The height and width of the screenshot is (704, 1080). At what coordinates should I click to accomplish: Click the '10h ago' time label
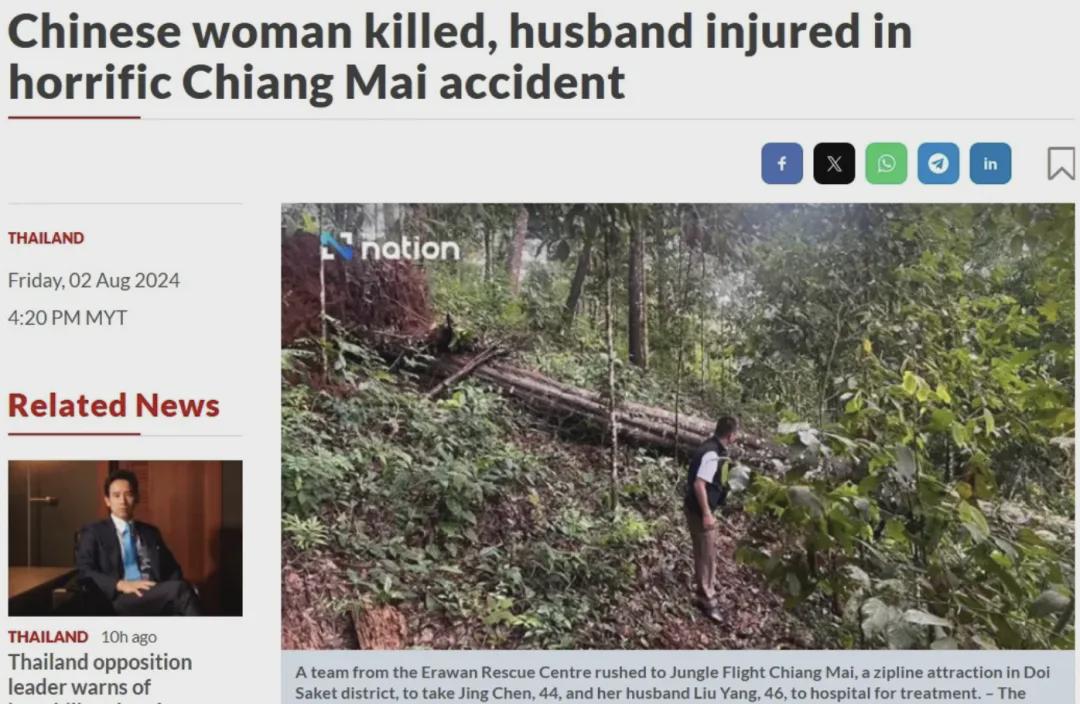point(129,636)
